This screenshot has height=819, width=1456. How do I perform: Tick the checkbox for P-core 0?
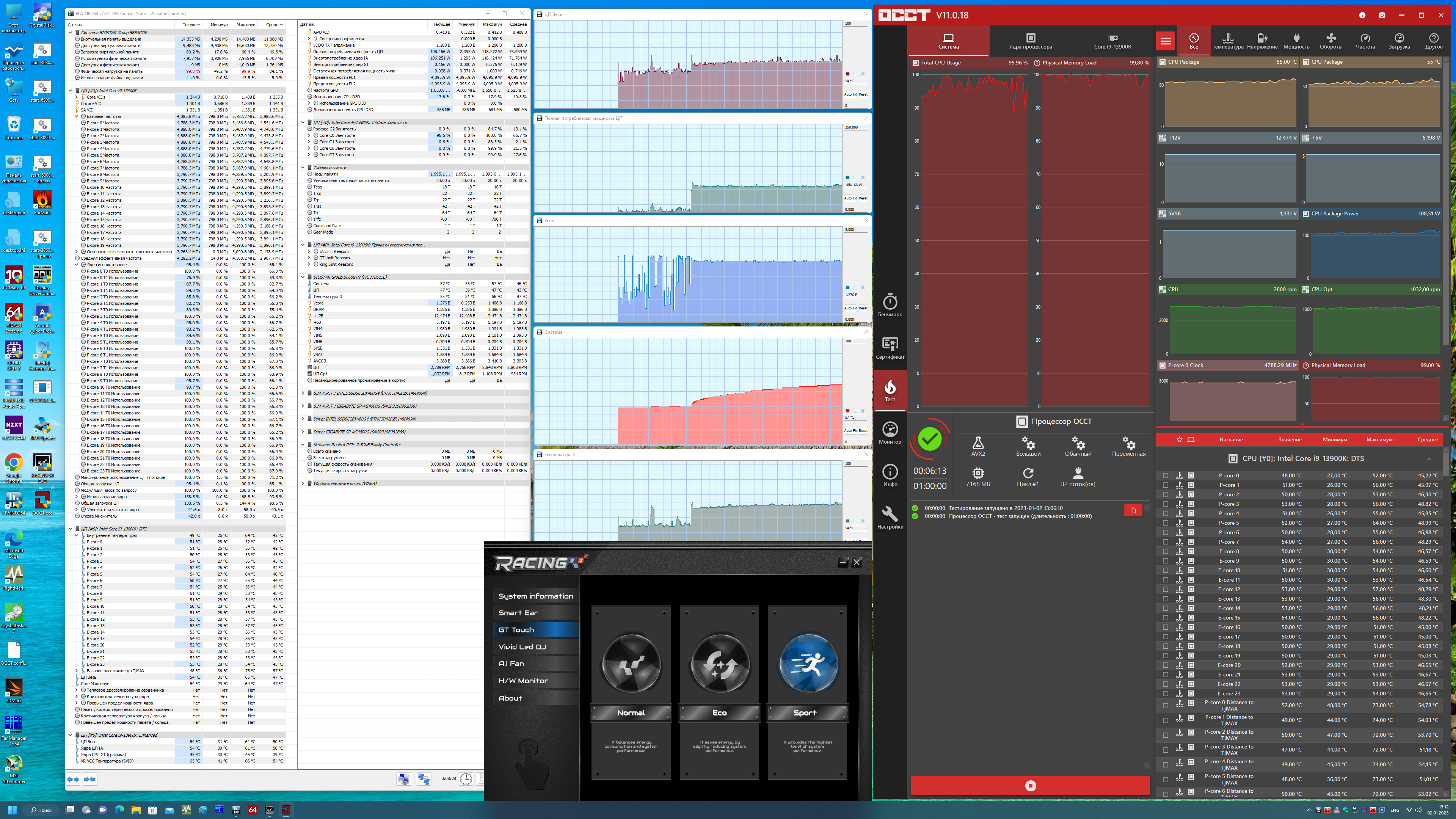[x=1166, y=475]
